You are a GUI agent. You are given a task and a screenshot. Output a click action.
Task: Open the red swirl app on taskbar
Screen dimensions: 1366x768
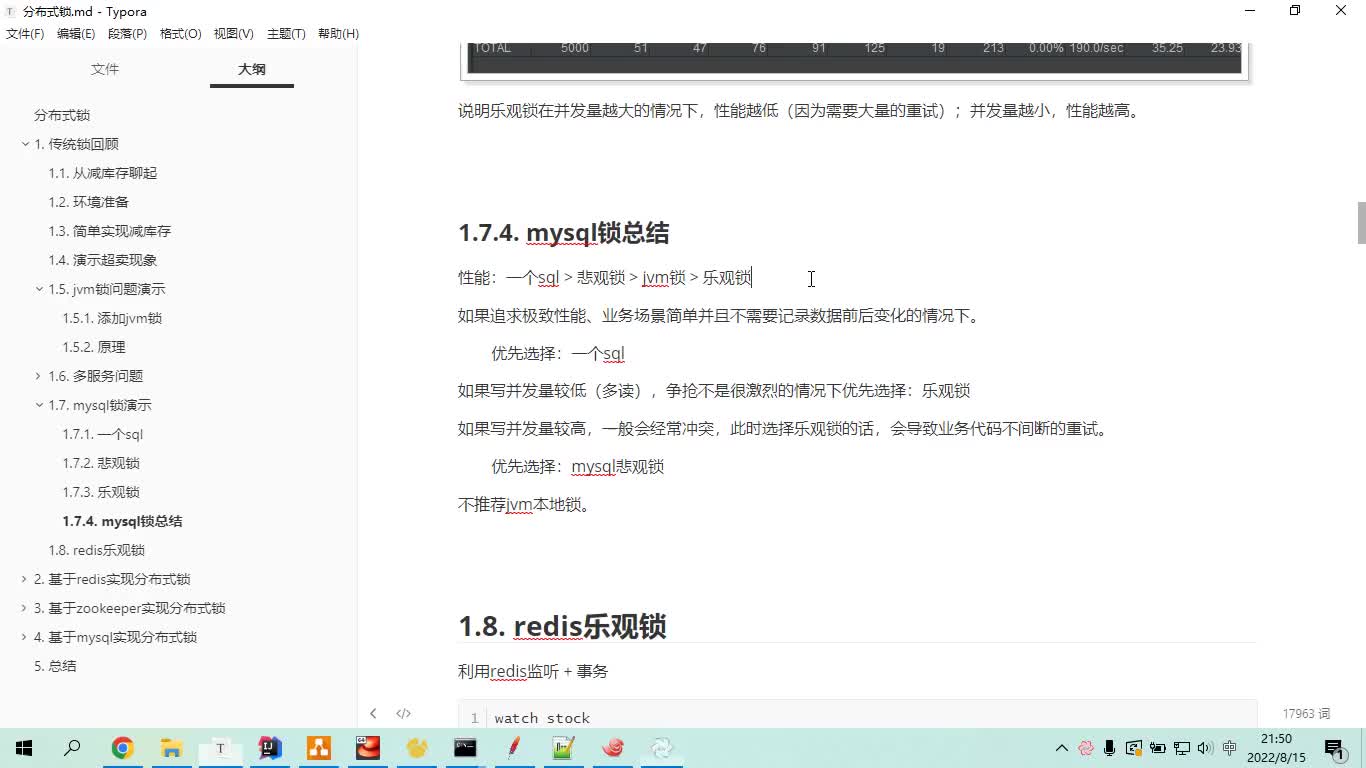[x=613, y=748]
